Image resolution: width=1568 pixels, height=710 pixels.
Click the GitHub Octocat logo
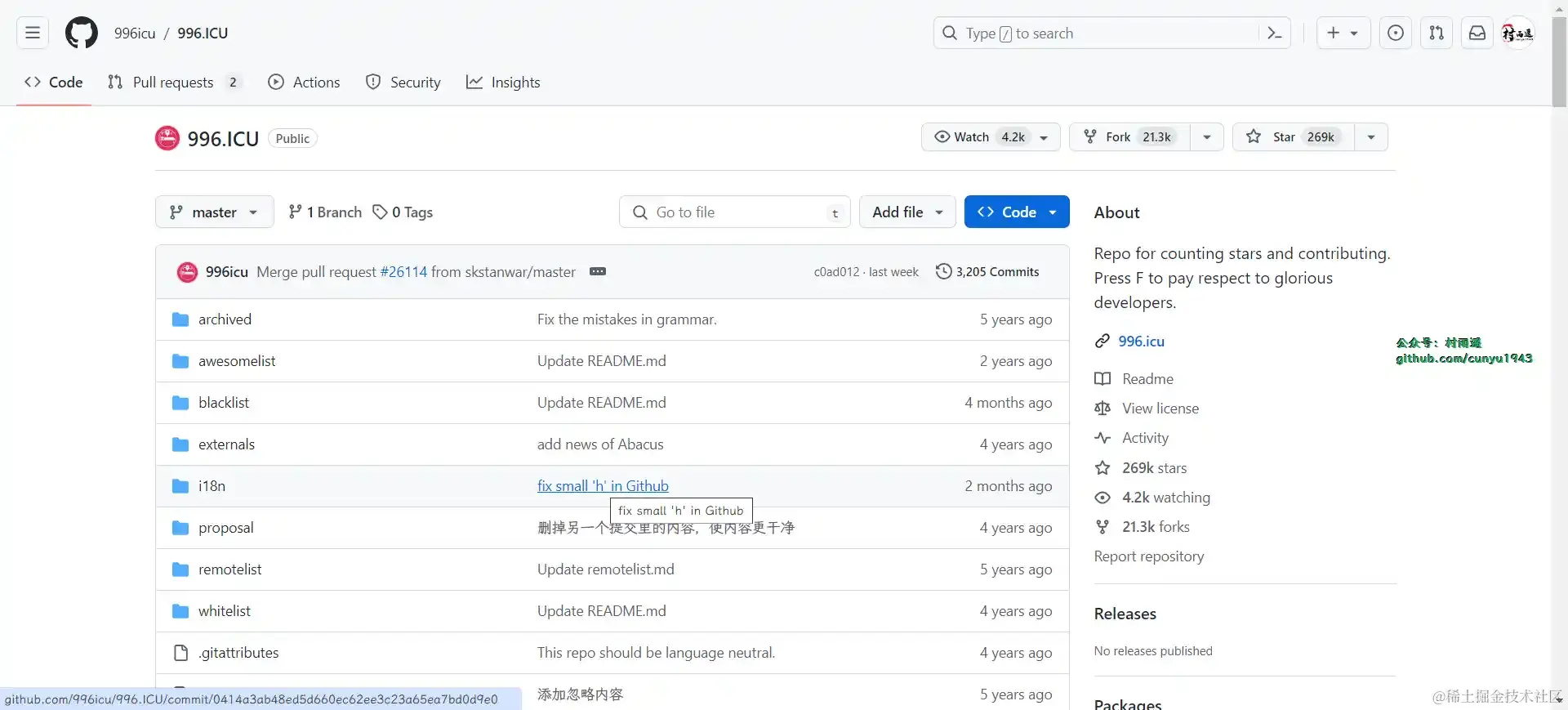82,33
